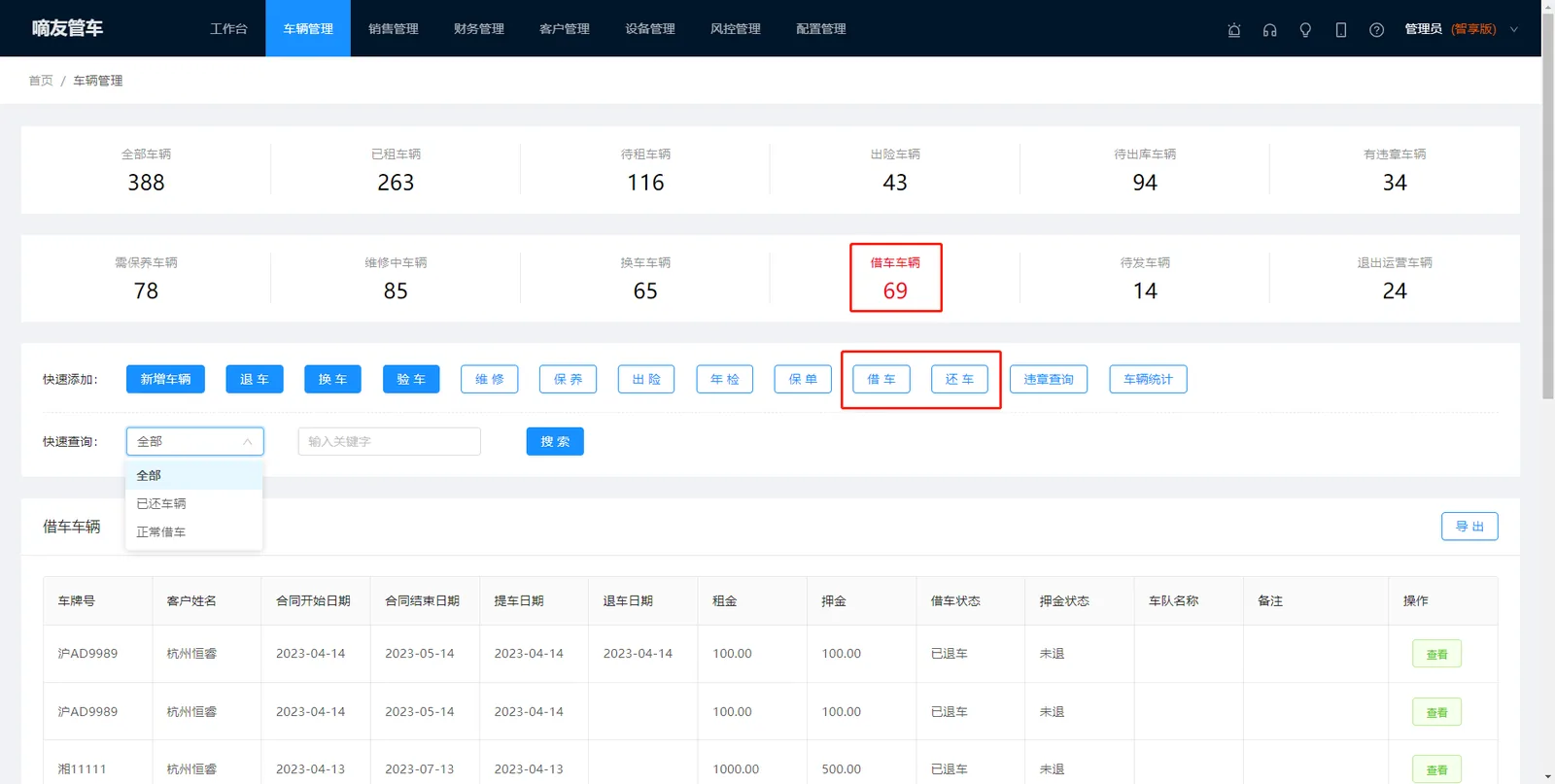The height and width of the screenshot is (784, 1555).
Task: Open the question mark help icon
Action: pyautogui.click(x=1376, y=29)
